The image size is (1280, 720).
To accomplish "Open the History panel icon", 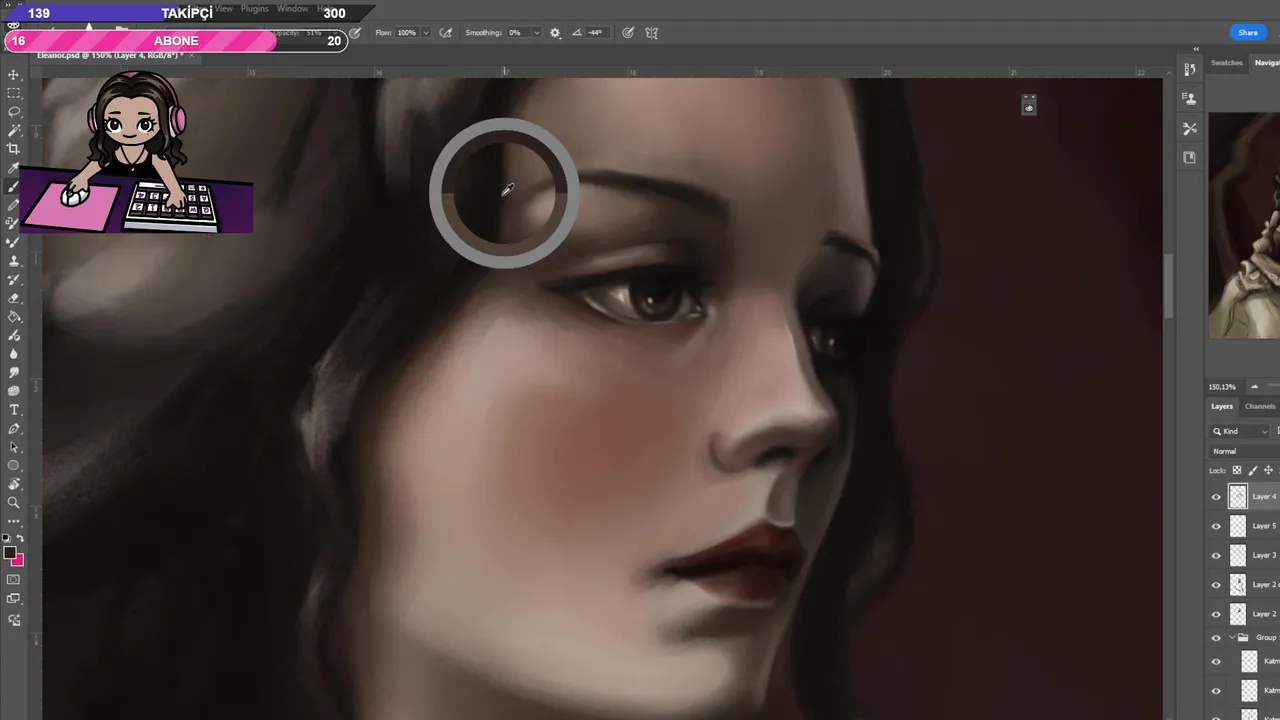I will coord(1189,69).
